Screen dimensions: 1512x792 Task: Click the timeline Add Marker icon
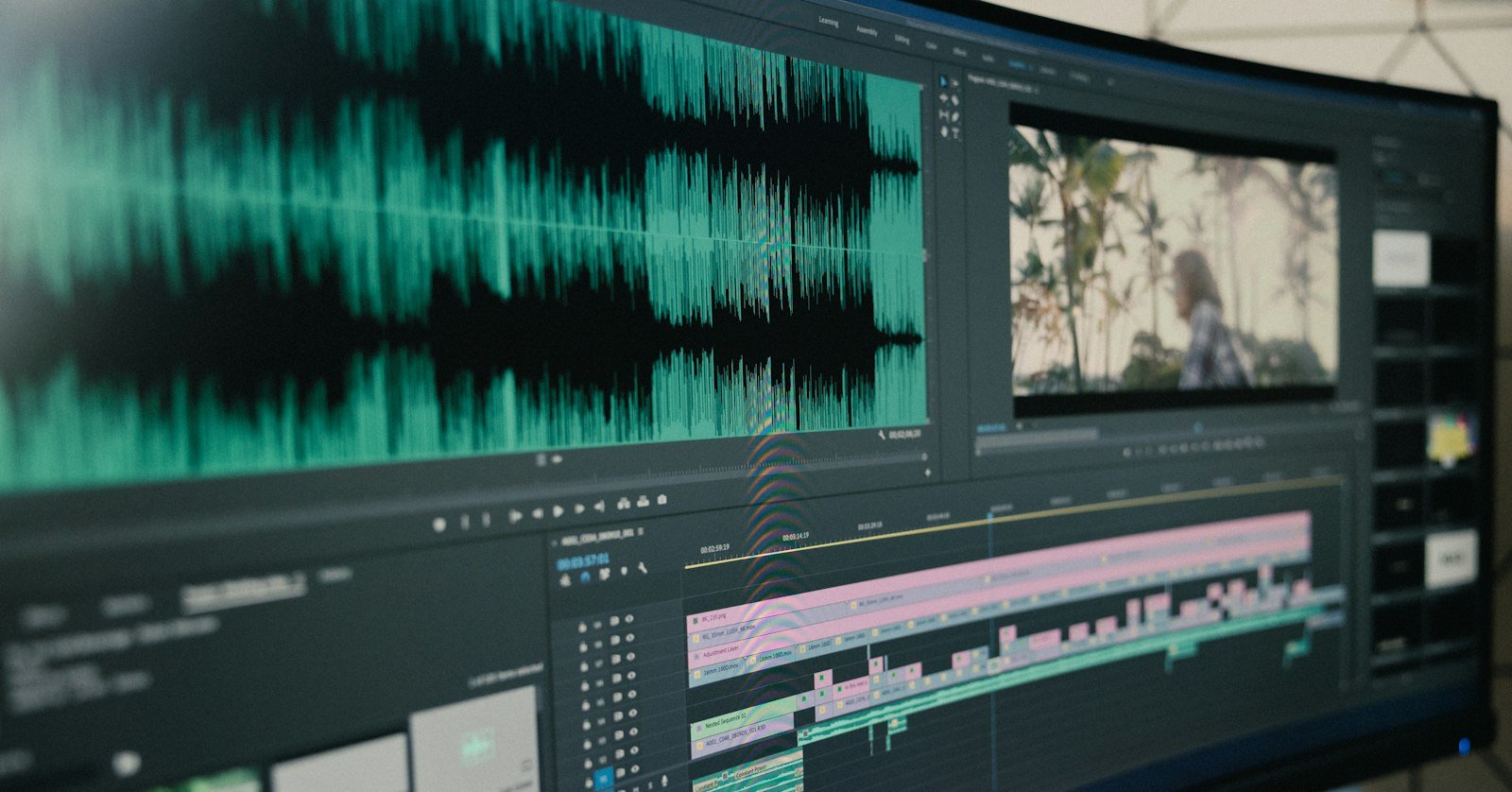[624, 571]
